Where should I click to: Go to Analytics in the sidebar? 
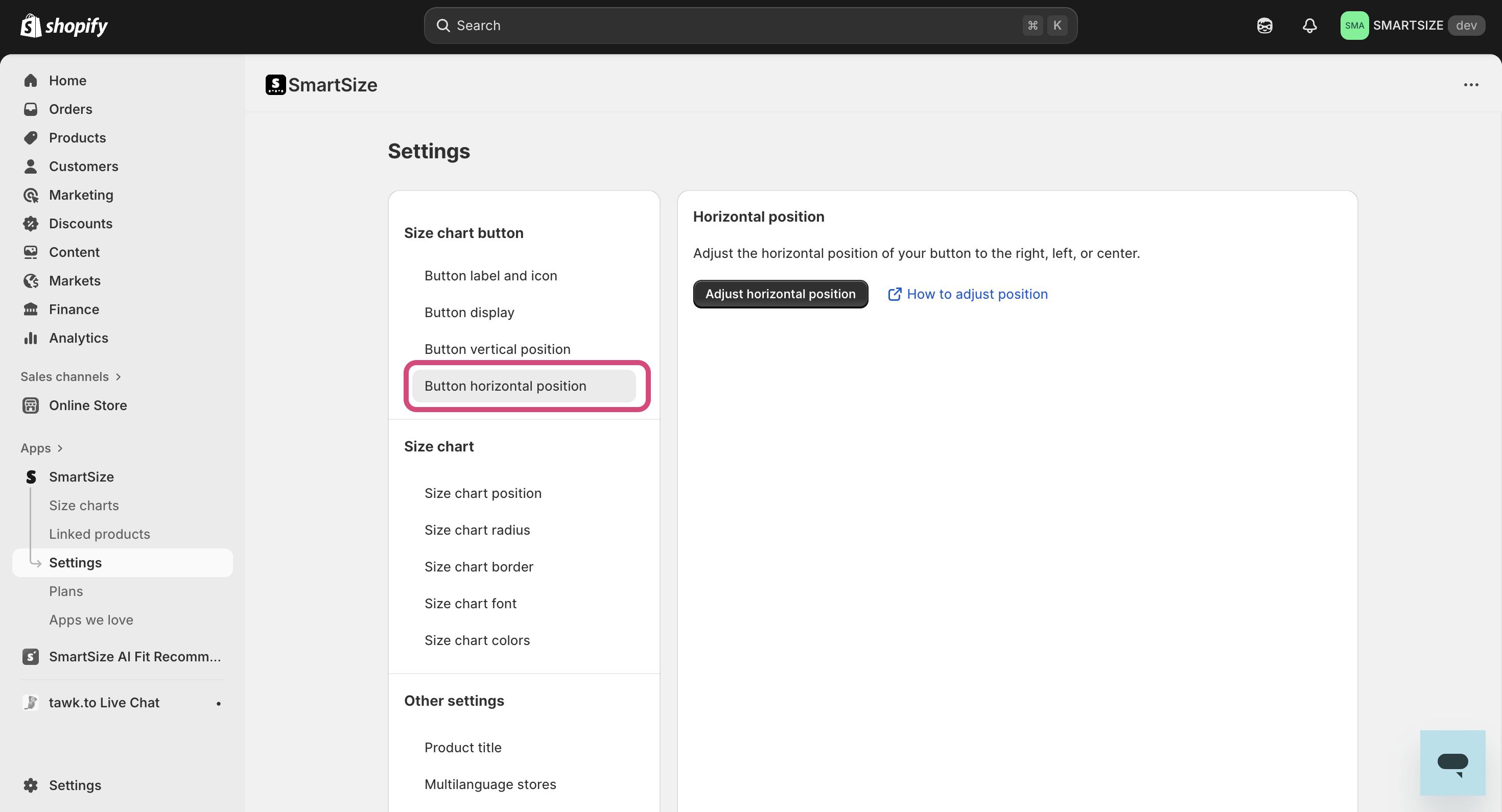[x=78, y=338]
